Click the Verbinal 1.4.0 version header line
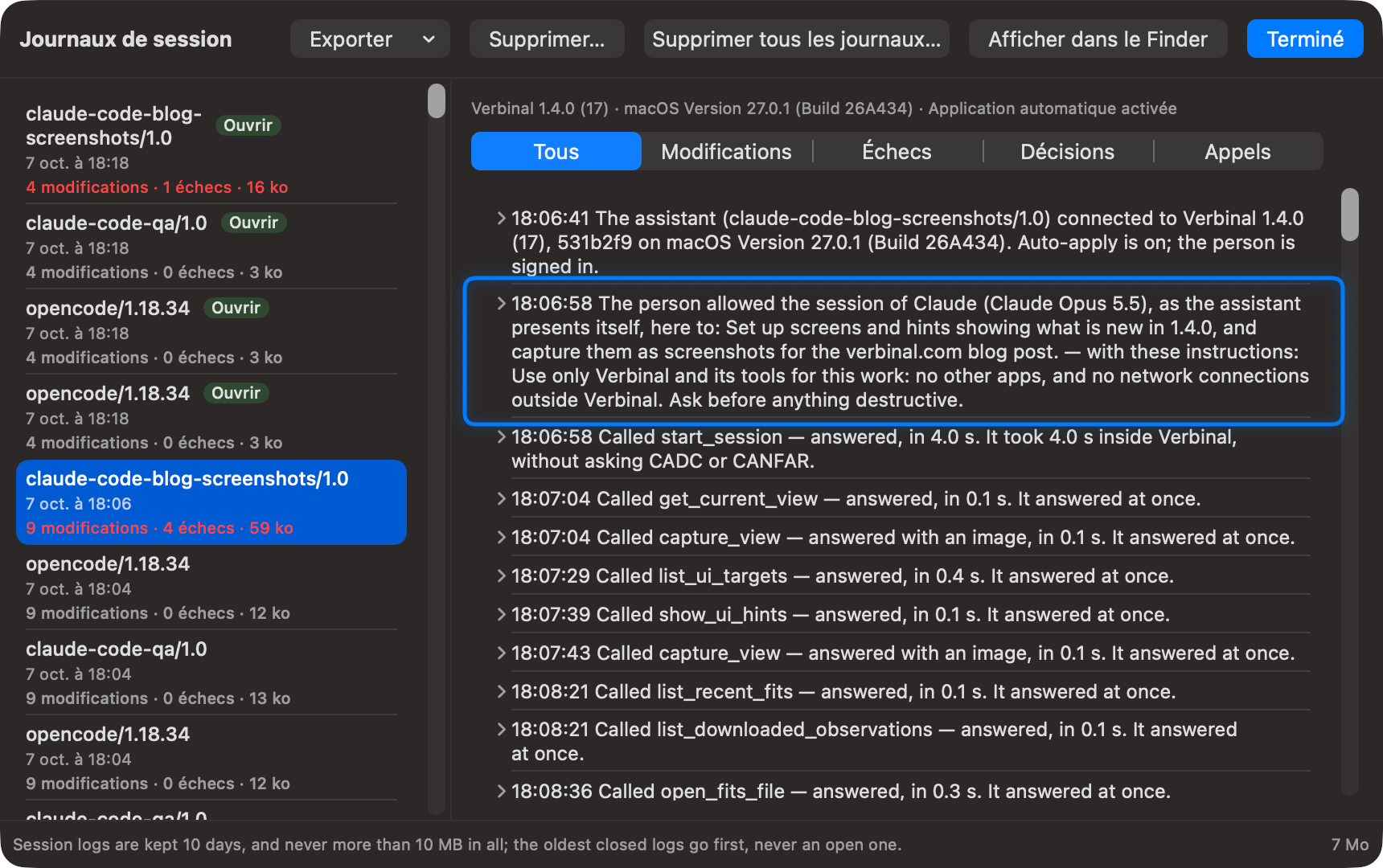Viewport: 1383px width, 868px height. (x=823, y=108)
